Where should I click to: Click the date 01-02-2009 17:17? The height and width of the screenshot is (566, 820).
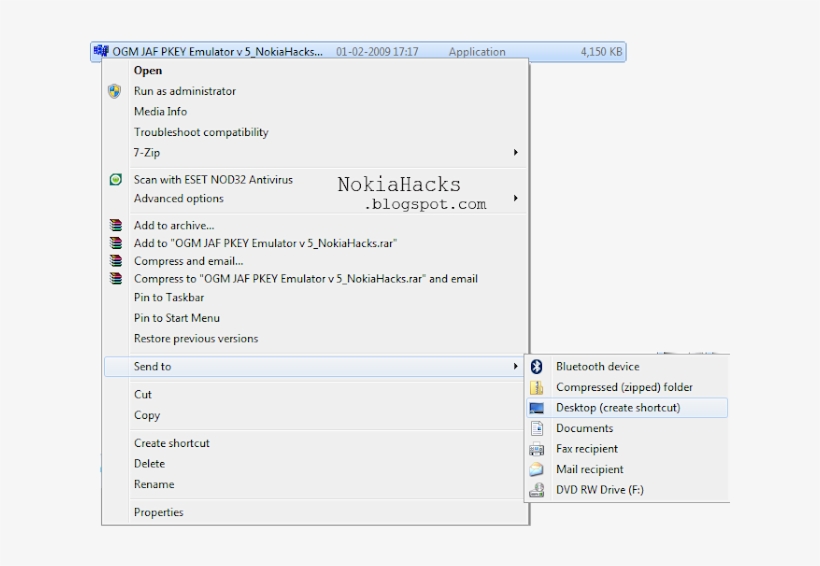(x=377, y=51)
